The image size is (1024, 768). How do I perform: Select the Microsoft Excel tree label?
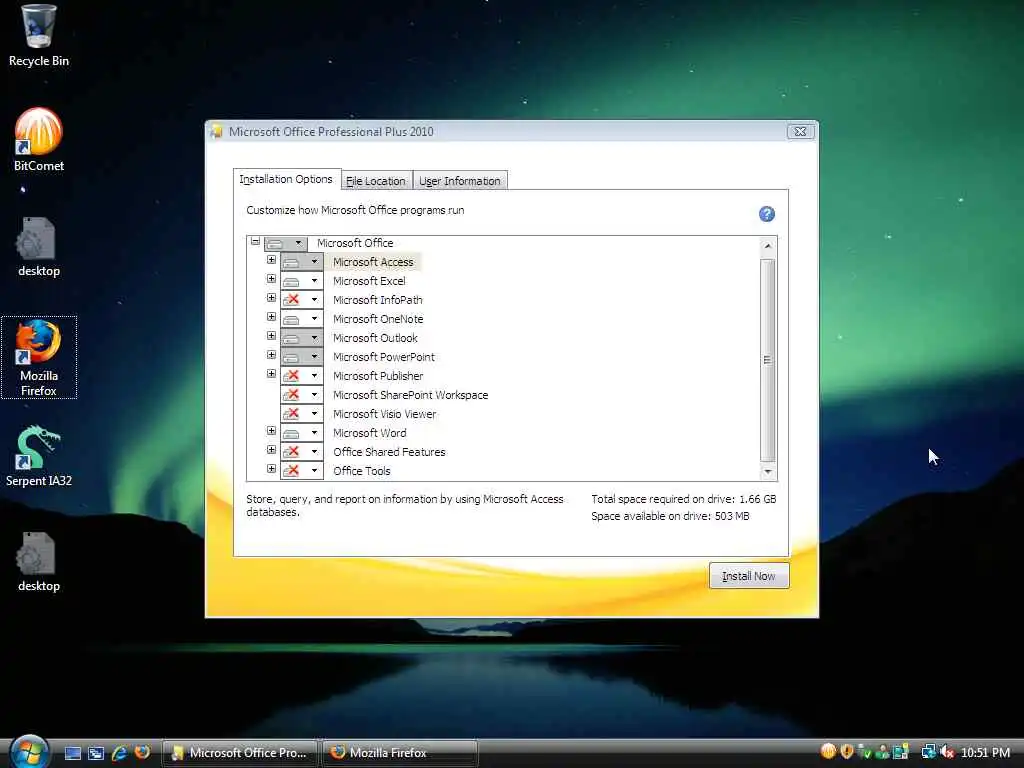(x=369, y=281)
